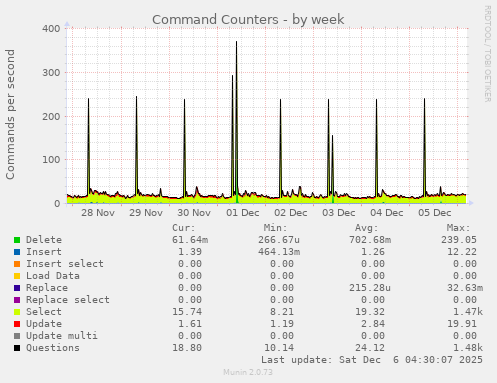Click Select's max value 1.47k

click(468, 312)
